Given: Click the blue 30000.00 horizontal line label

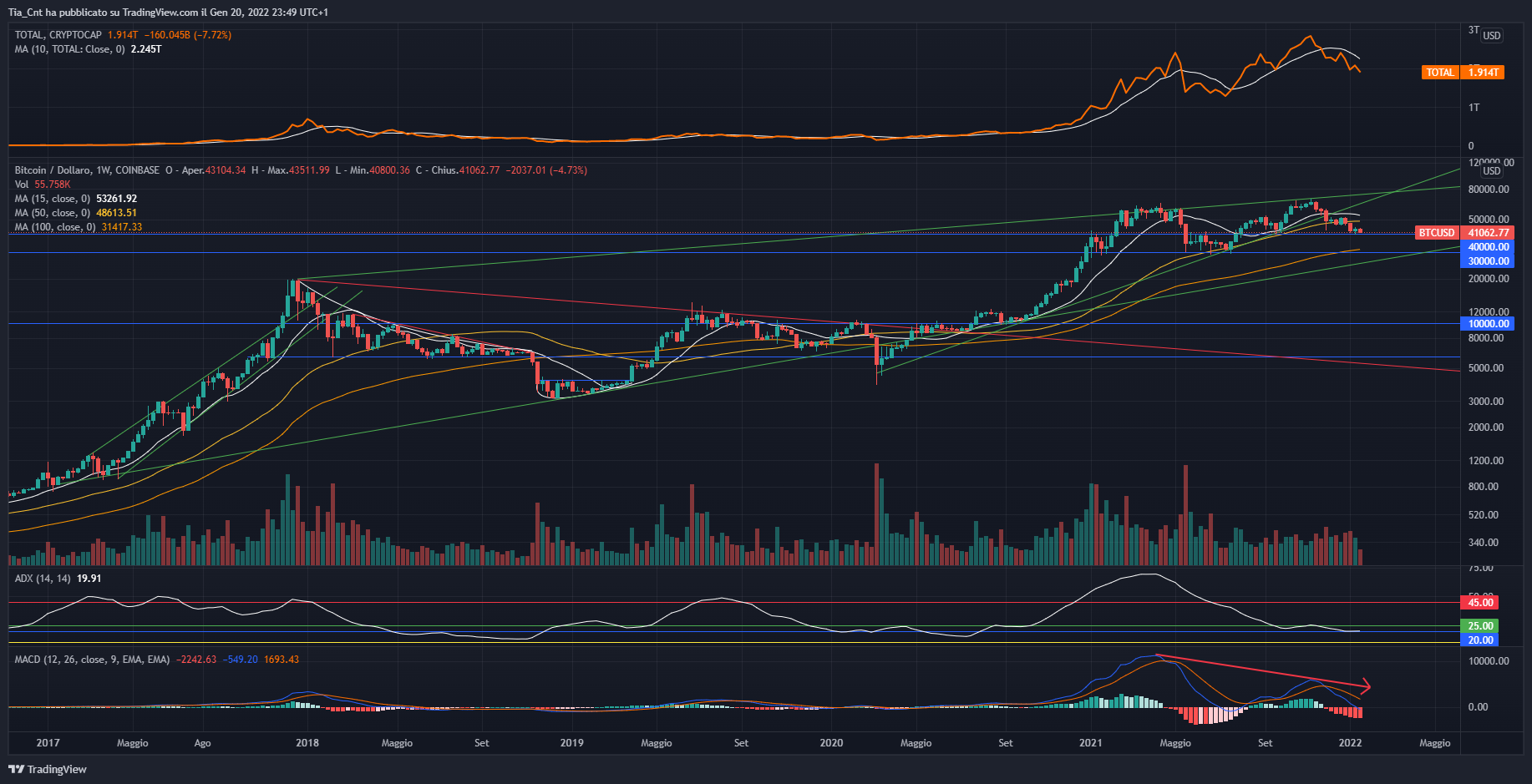Looking at the screenshot, I should pos(1487,261).
